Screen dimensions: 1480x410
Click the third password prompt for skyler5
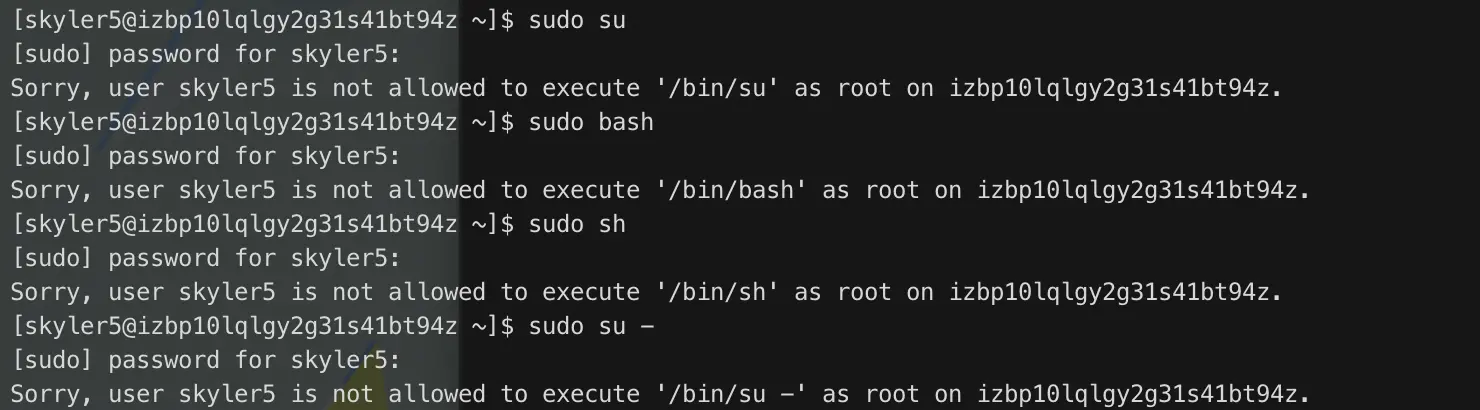pos(205,258)
